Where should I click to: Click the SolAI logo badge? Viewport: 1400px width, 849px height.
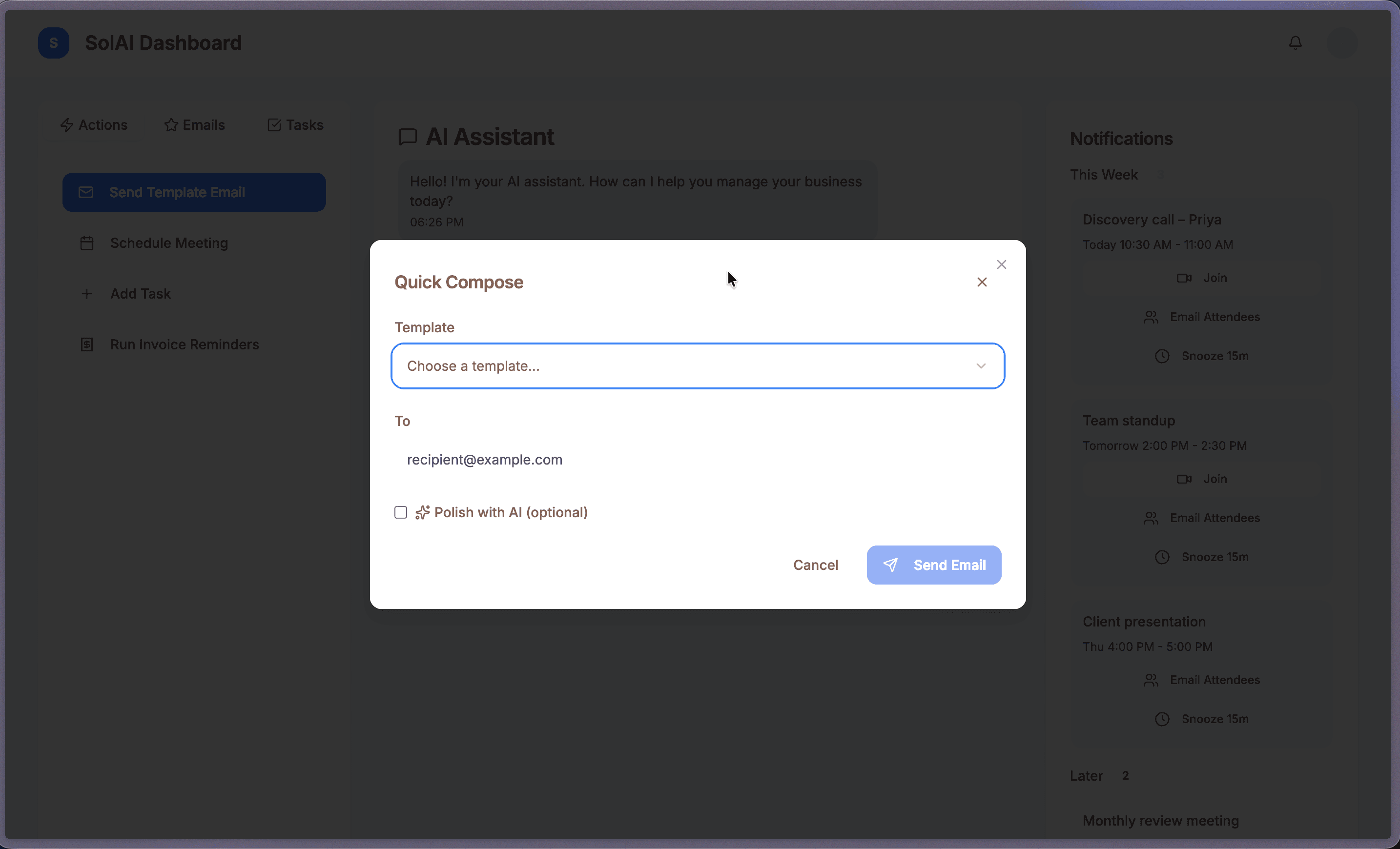click(x=53, y=42)
